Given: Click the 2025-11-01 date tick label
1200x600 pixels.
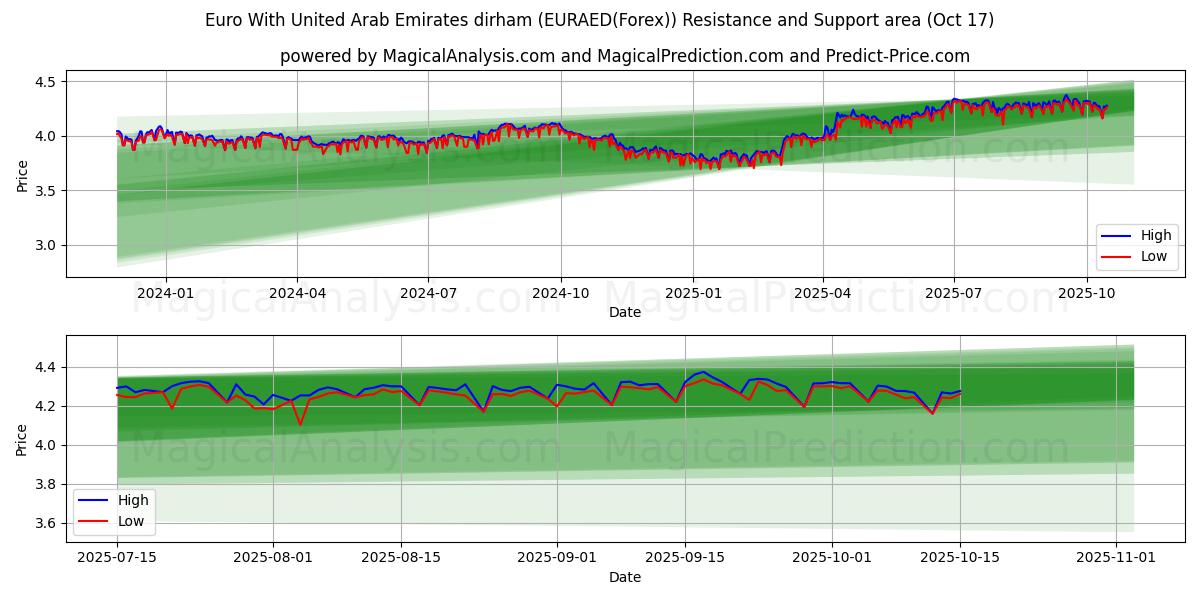Looking at the screenshot, I should tap(1115, 559).
